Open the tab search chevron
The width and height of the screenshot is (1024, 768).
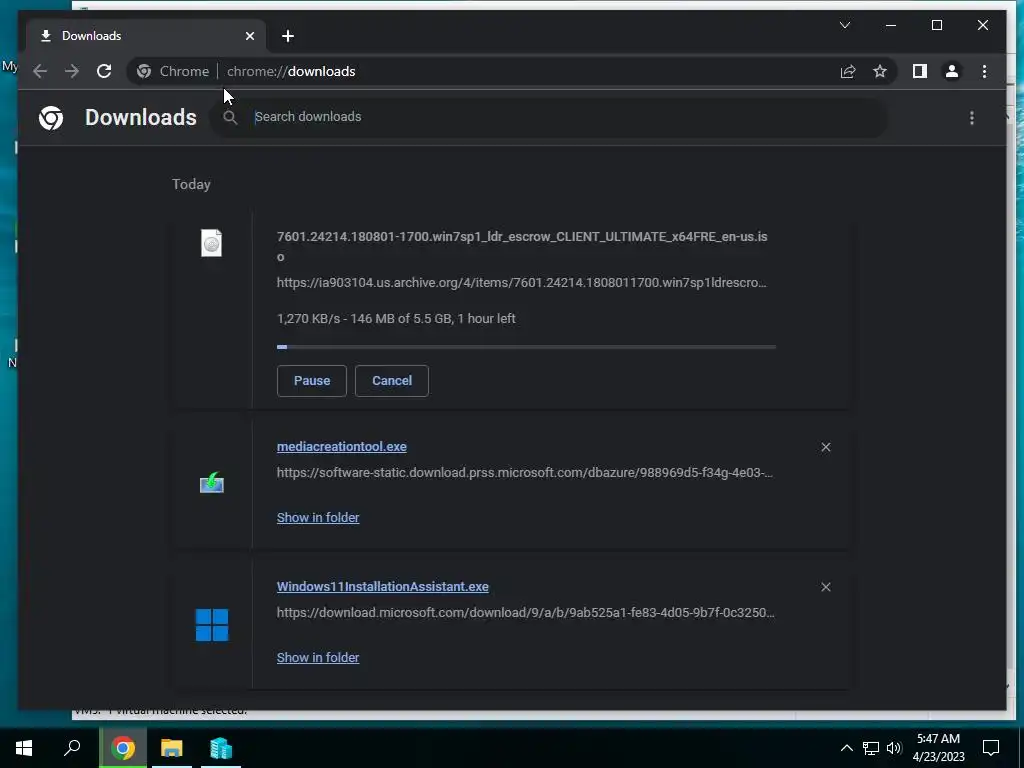click(844, 25)
